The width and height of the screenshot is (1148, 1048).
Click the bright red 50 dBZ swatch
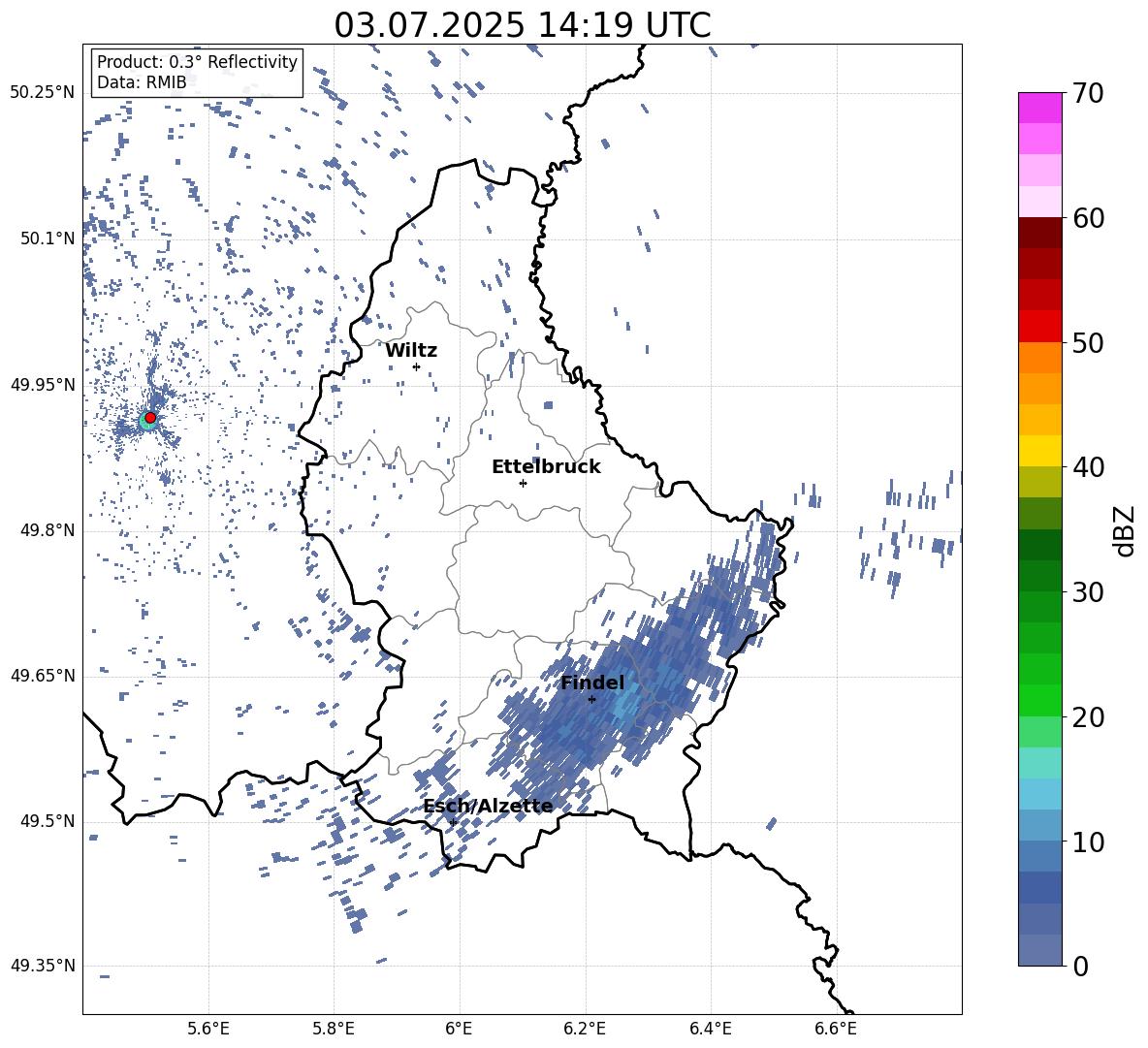click(1039, 327)
